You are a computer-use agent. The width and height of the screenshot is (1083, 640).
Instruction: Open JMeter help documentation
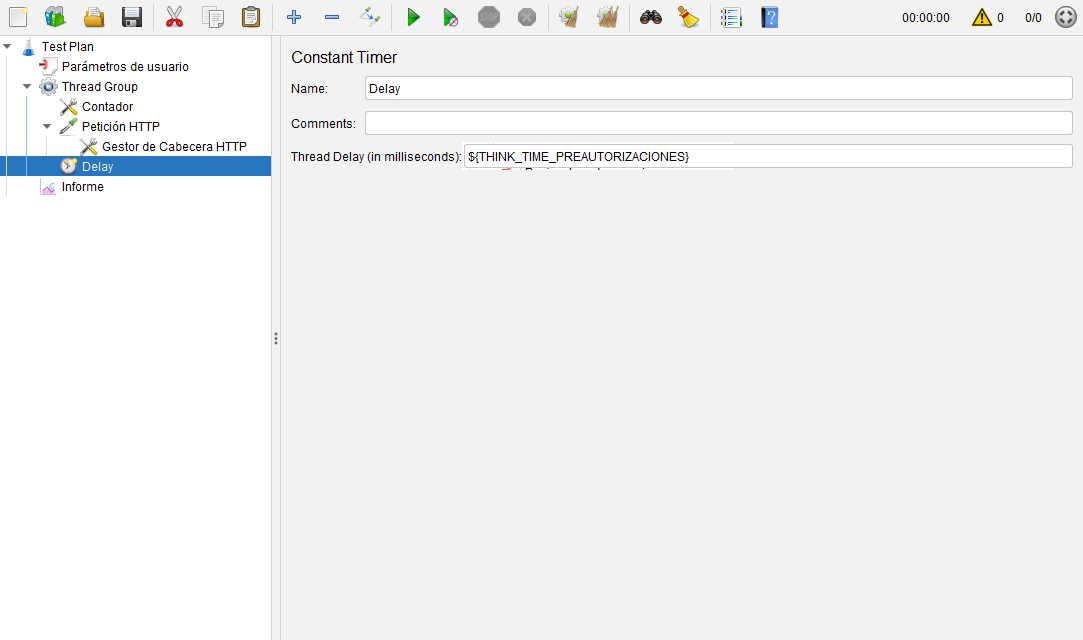768,17
